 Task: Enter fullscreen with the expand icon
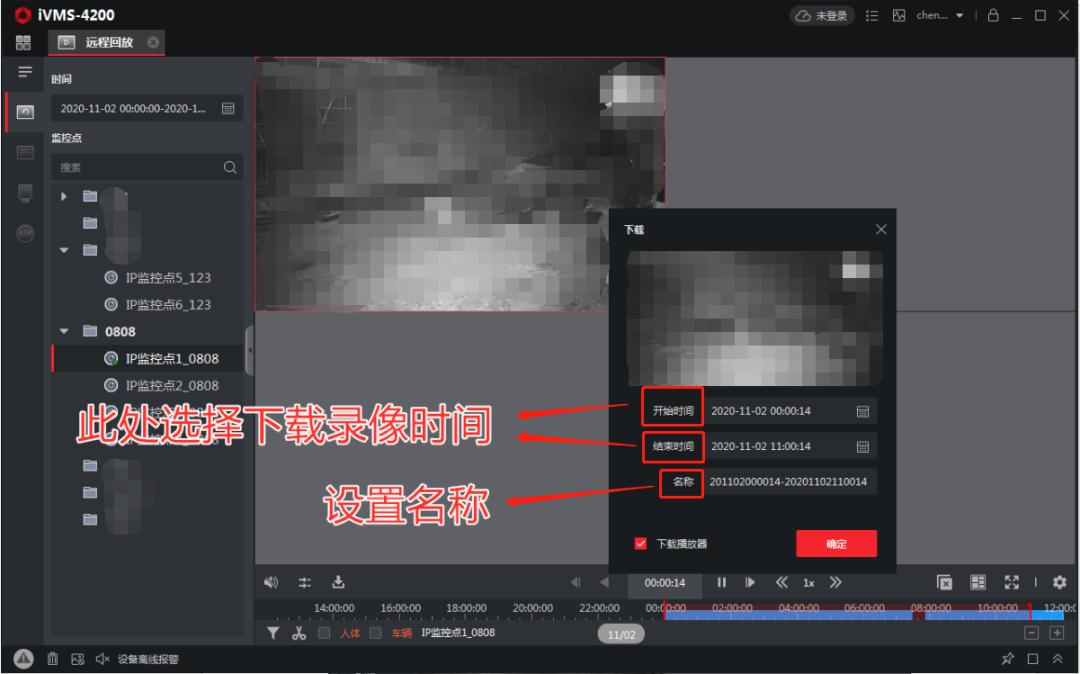(x=1013, y=581)
